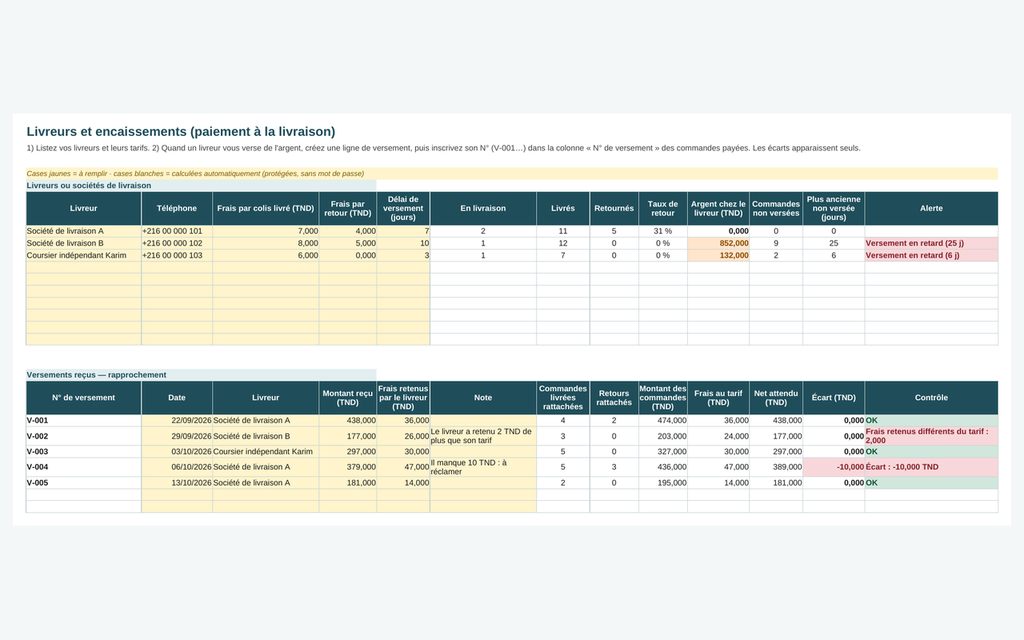Select cell 'Coursier indépendant Karim' in top table
Screen dimensions: 1024x640
tap(84, 255)
